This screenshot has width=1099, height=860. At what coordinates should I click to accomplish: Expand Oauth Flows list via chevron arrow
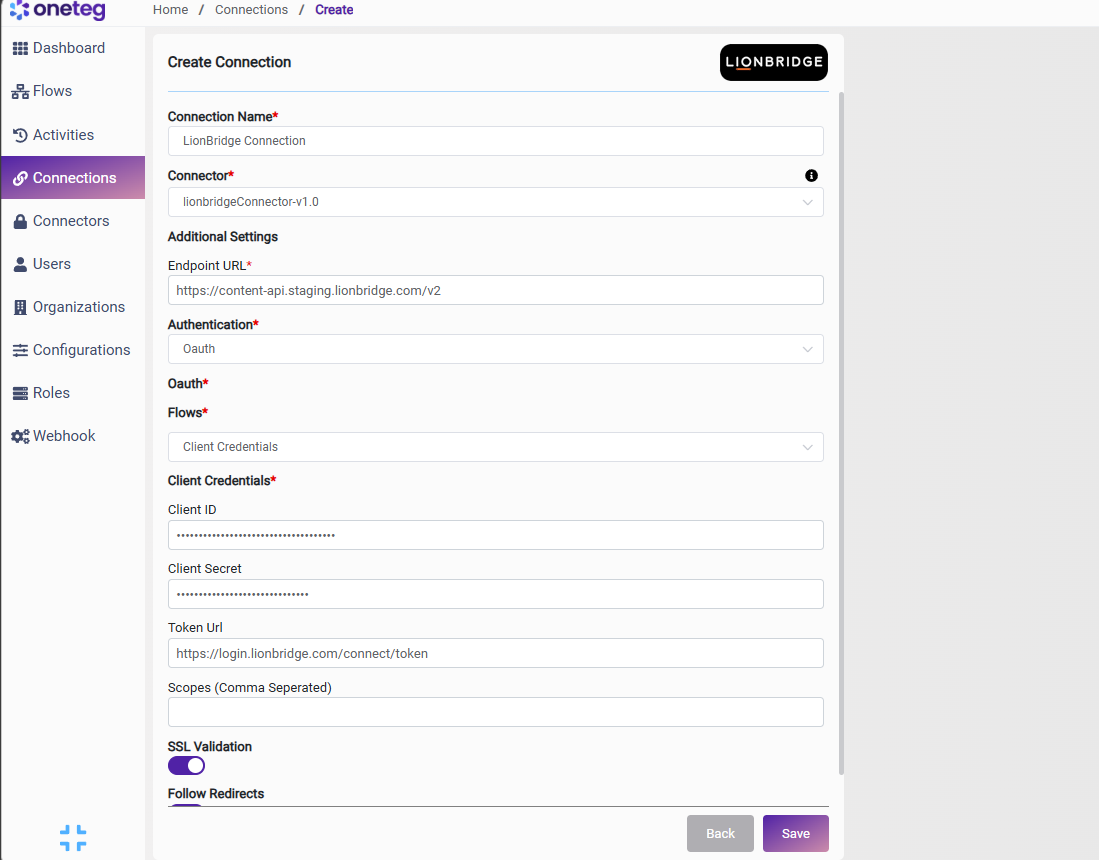pos(807,448)
